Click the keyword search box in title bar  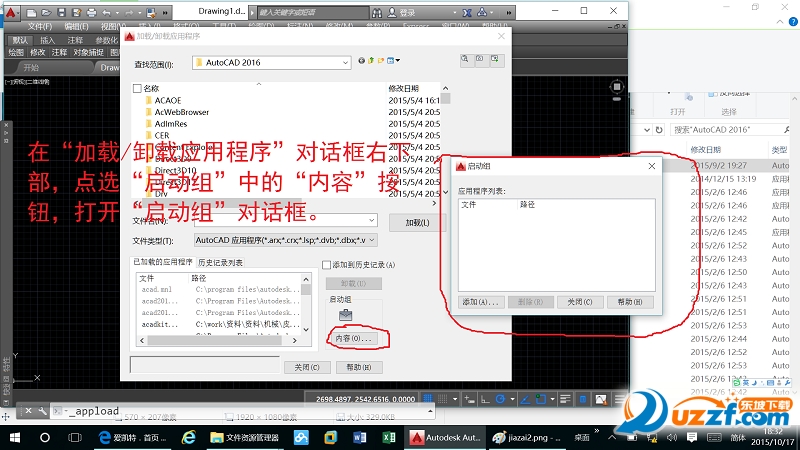312,12
